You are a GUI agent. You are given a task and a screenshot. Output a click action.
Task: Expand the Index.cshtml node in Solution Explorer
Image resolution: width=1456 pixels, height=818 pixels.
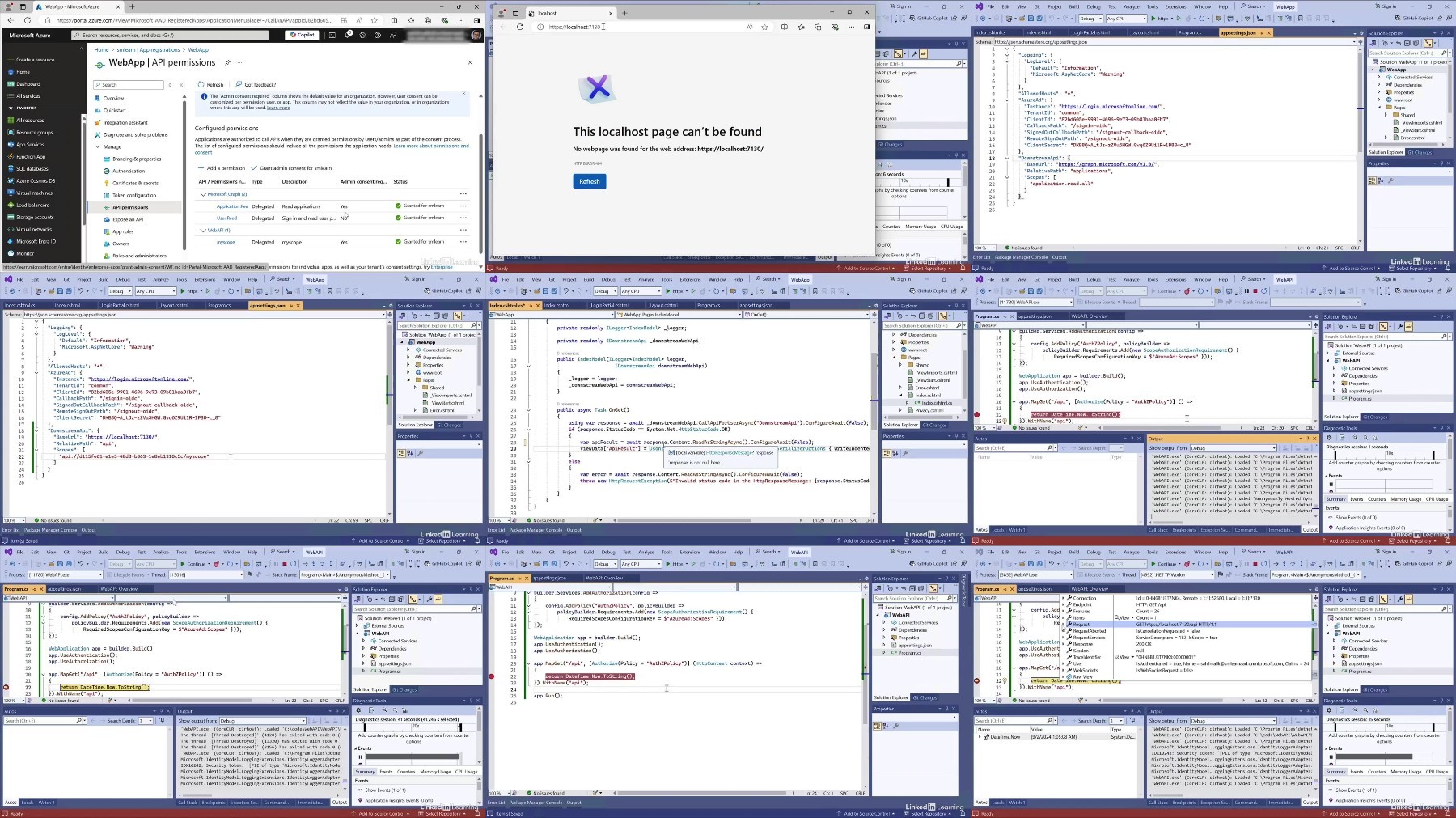(901, 395)
